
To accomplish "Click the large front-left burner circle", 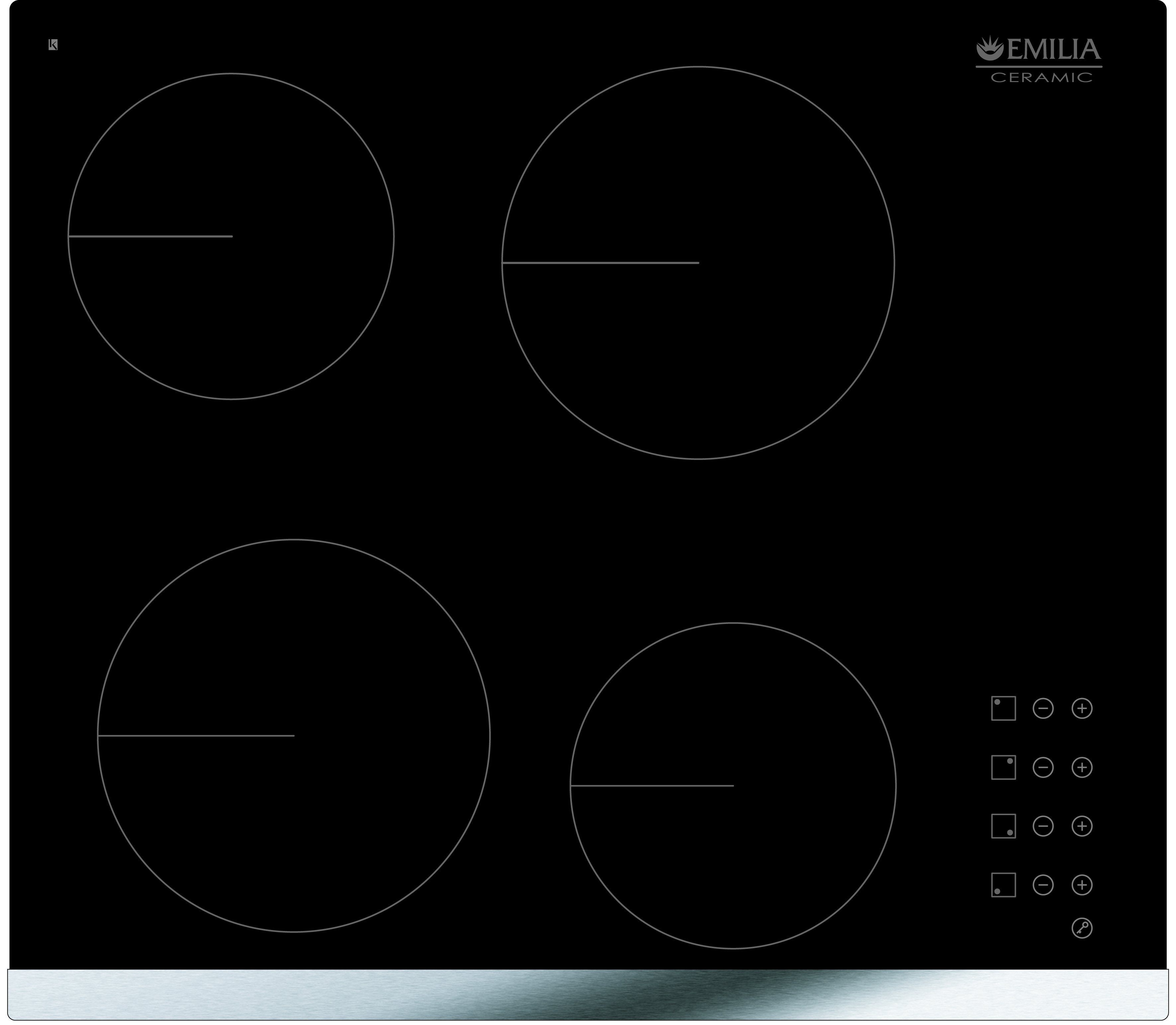I will pyautogui.click(x=293, y=736).
